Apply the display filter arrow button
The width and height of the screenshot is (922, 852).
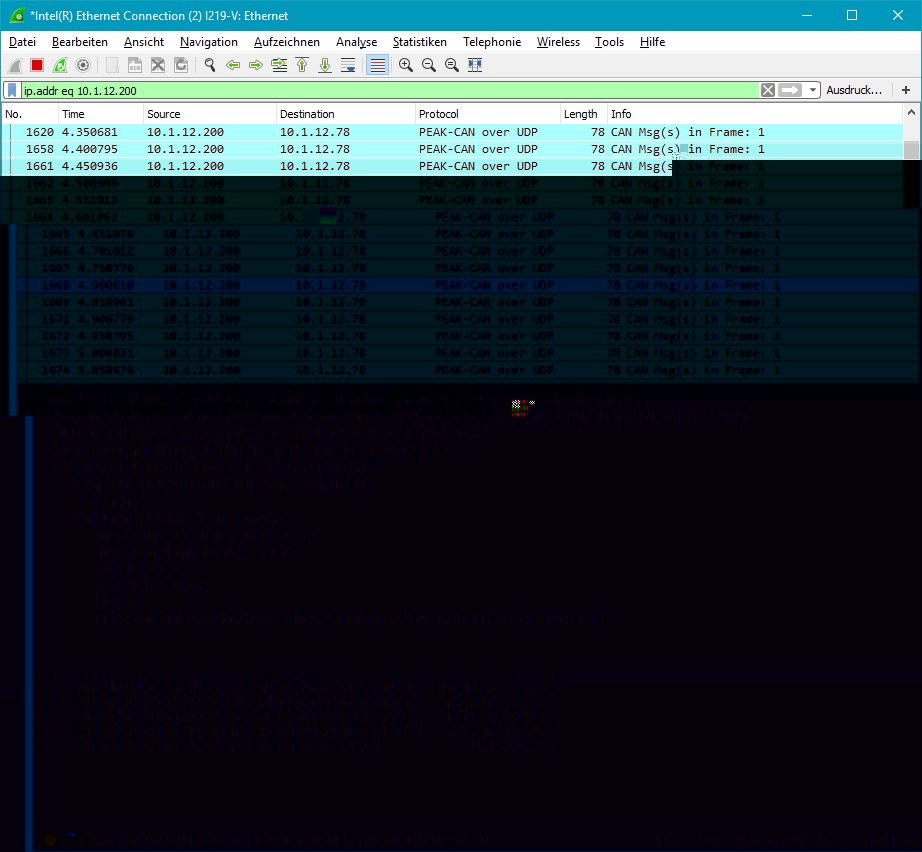[790, 91]
